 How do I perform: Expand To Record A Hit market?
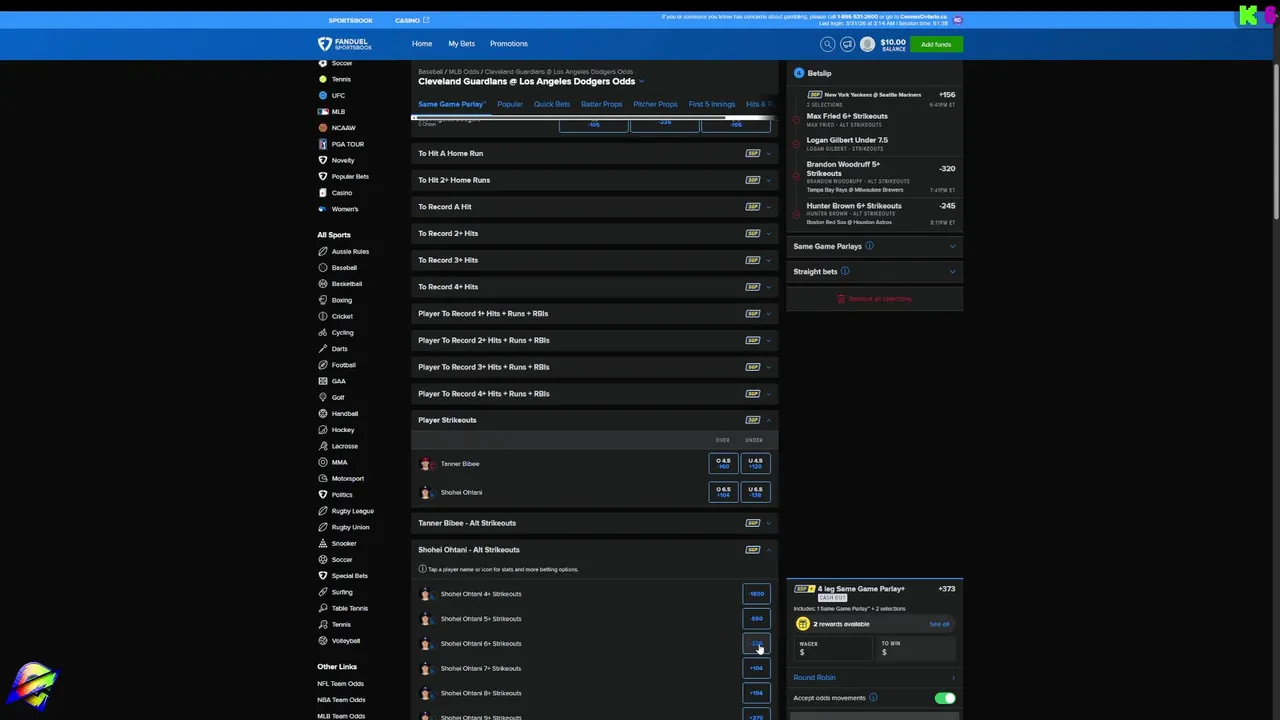coord(595,207)
